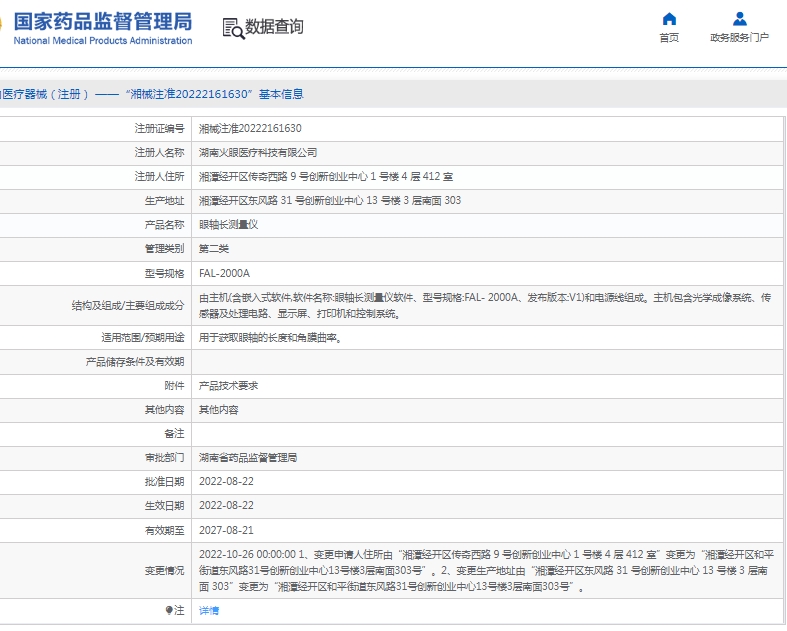This screenshot has width=787, height=631.
Task: Click the 变更情况 field label
Action: pos(165,571)
